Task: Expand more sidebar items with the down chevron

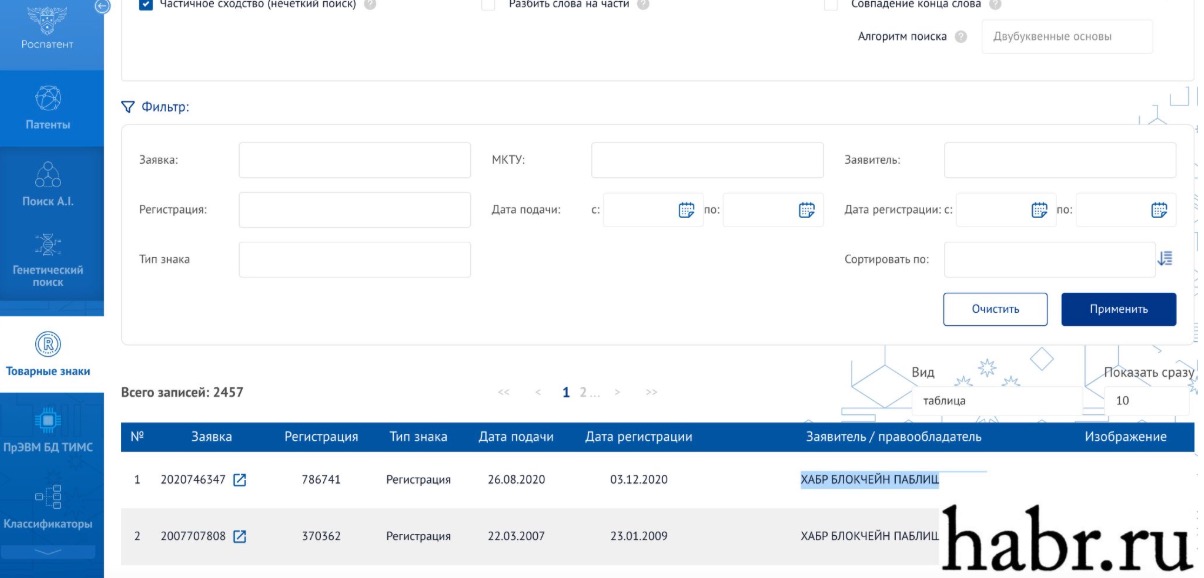Action: tap(48, 552)
